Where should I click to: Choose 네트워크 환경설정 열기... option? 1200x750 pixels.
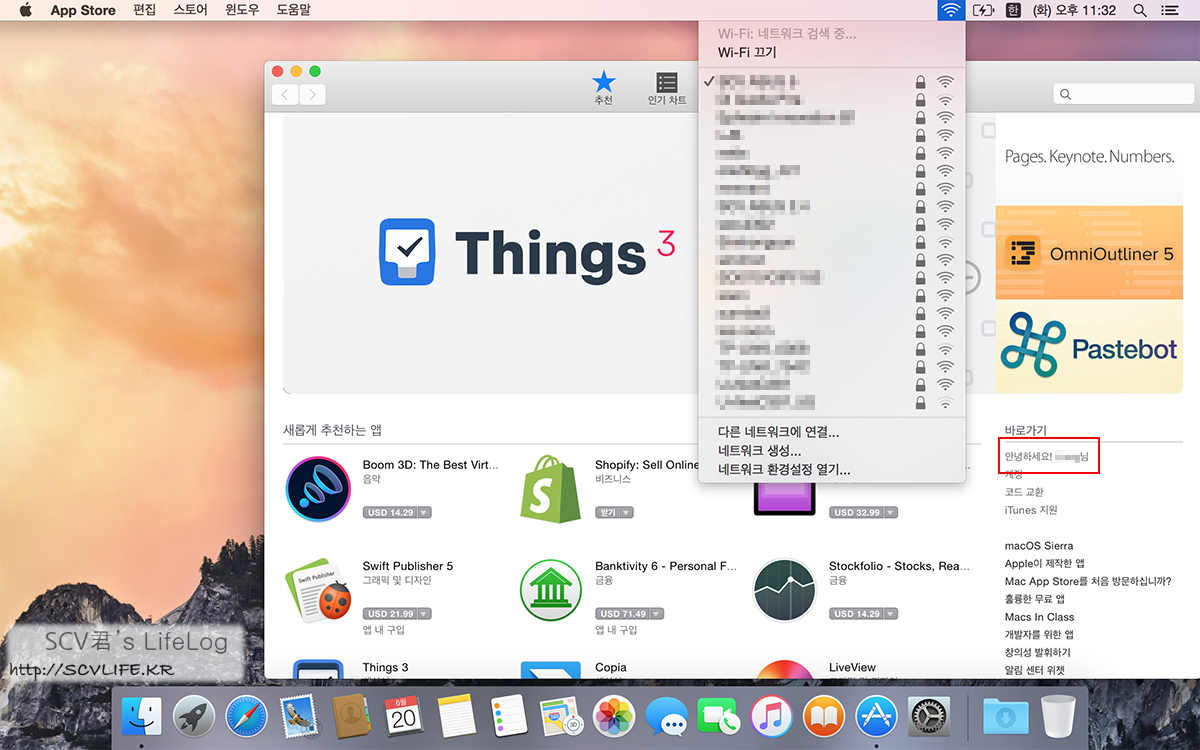pos(832,469)
